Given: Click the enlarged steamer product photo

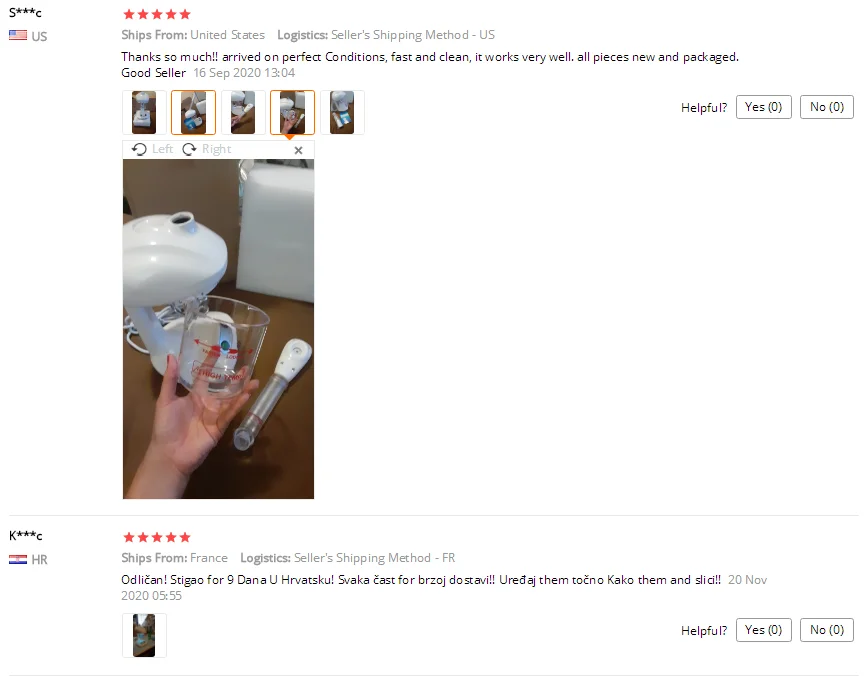Looking at the screenshot, I should tap(218, 329).
